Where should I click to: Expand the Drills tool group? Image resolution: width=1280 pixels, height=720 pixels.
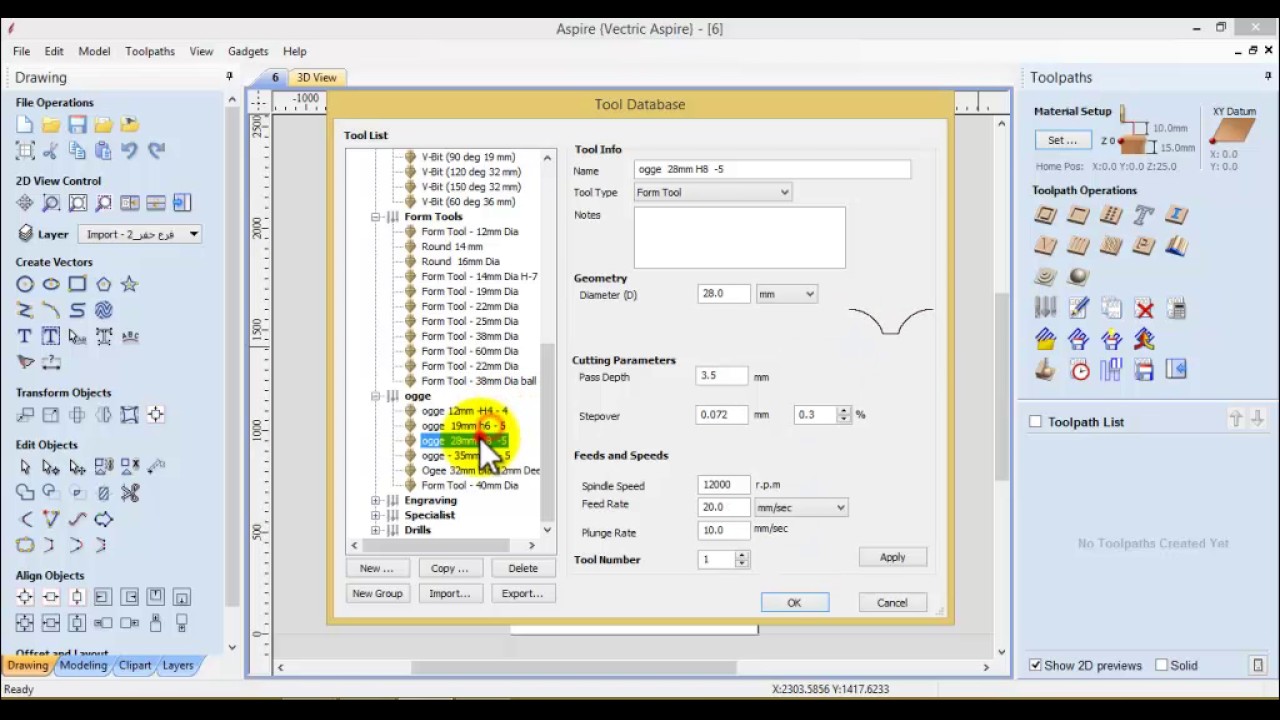tap(376, 530)
